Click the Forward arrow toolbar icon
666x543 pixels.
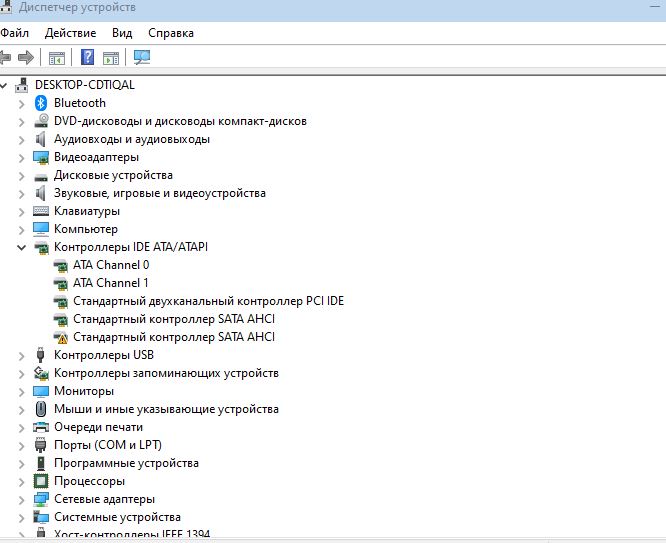[26, 57]
